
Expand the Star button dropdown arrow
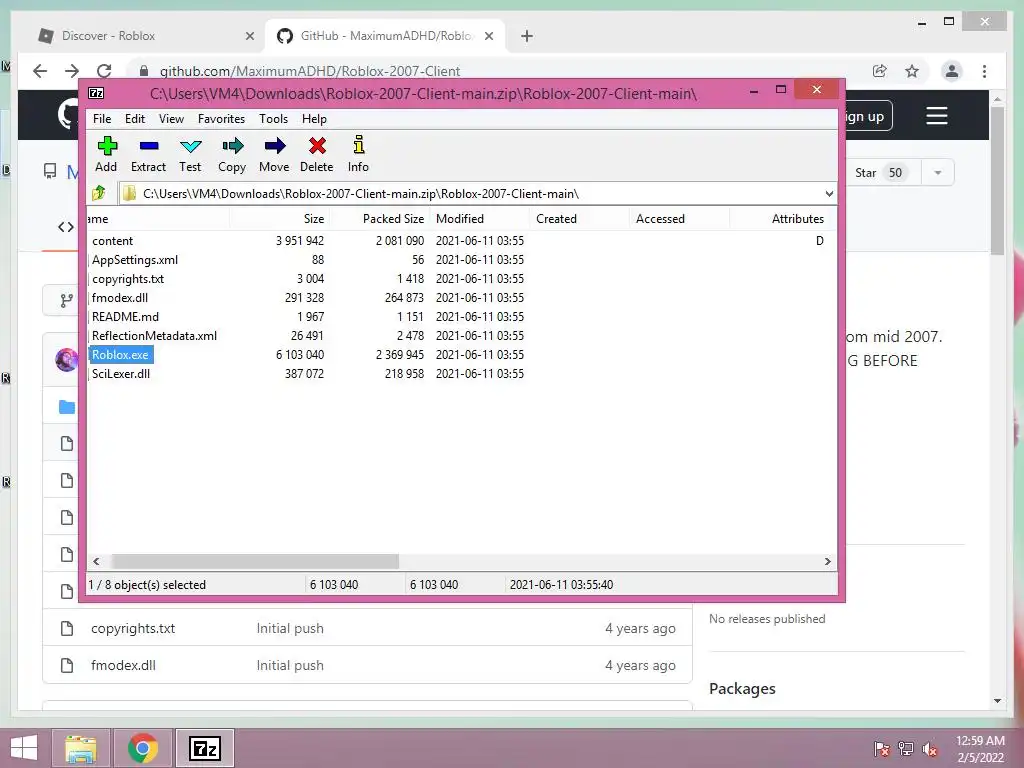938,172
